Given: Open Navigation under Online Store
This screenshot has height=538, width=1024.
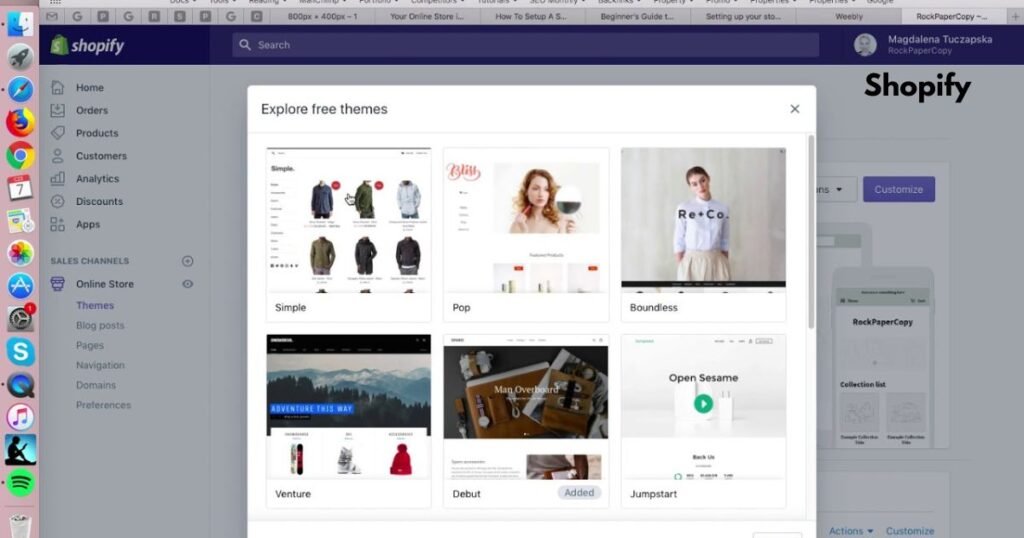Looking at the screenshot, I should point(100,366).
